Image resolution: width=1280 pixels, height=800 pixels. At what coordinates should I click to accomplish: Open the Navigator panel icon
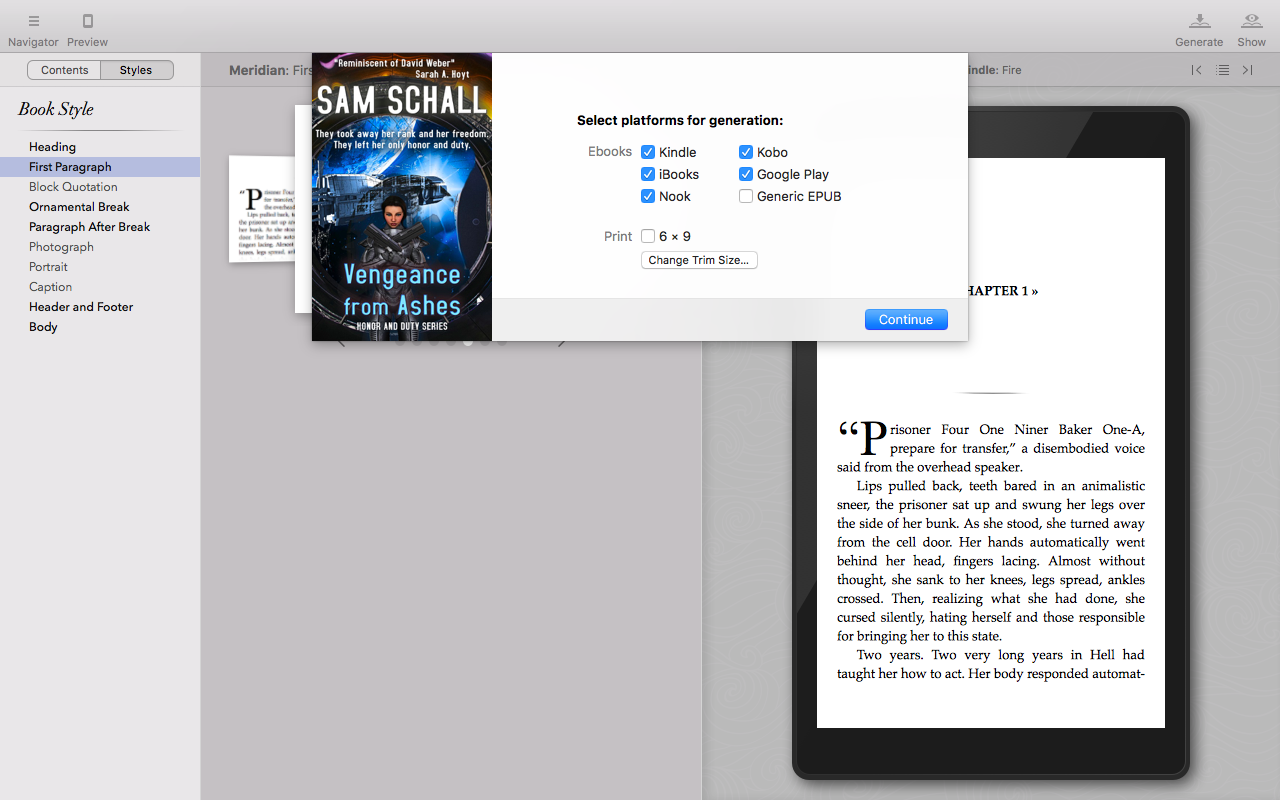pos(33,21)
